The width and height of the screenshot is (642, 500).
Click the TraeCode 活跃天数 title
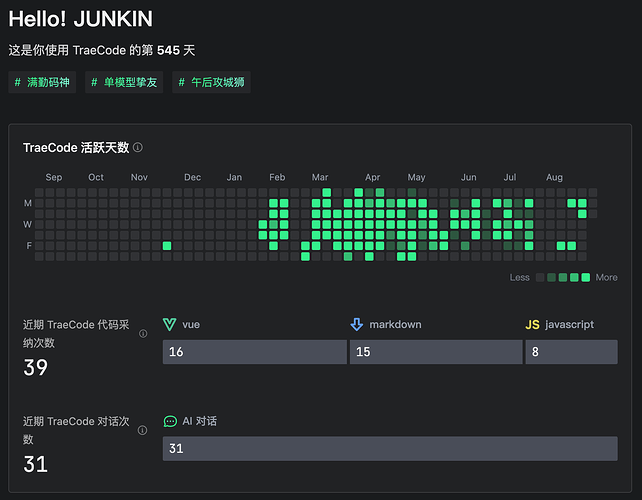pyautogui.click(x=76, y=147)
